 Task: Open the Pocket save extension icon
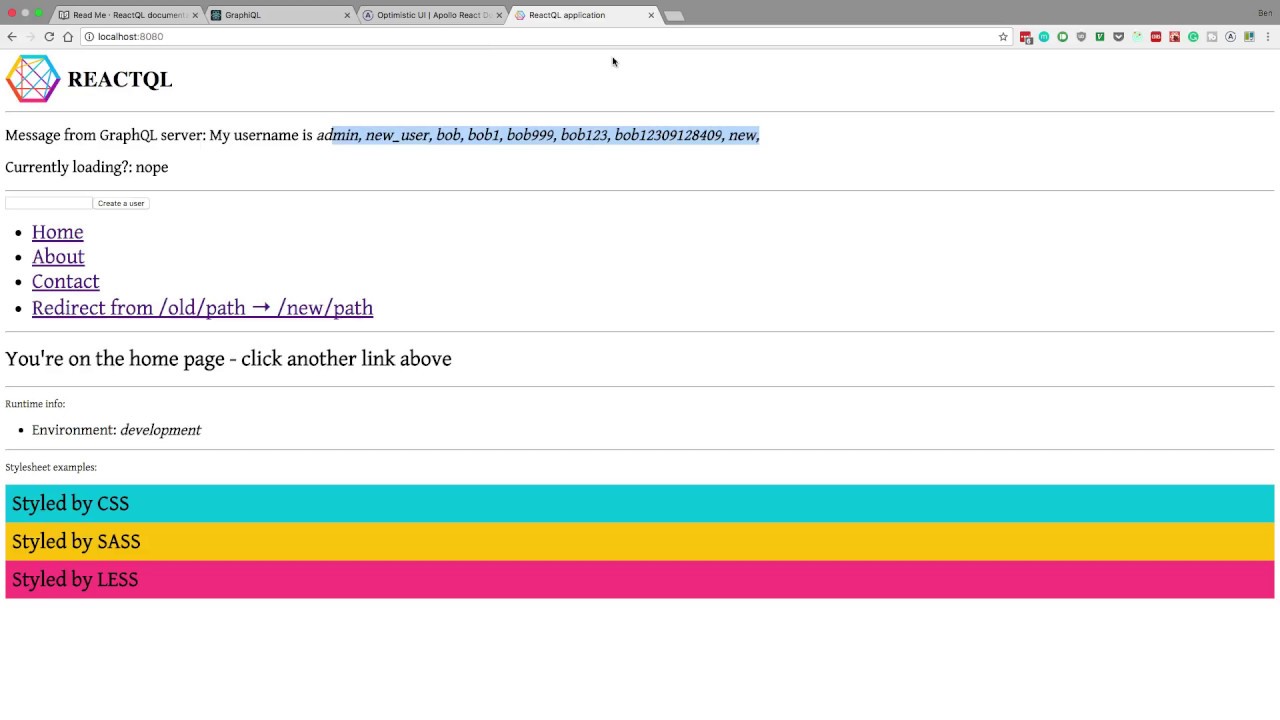click(x=1118, y=37)
